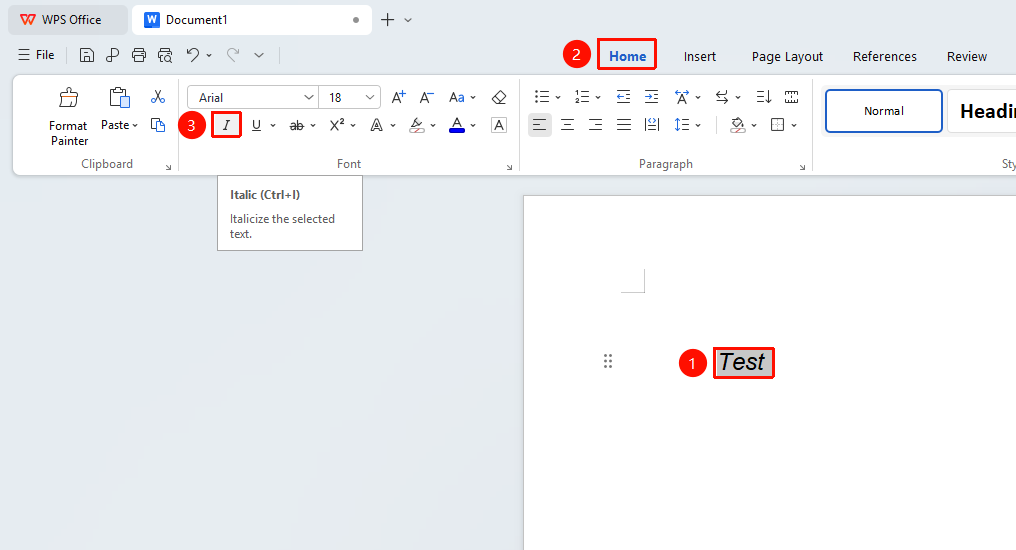This screenshot has height=550, width=1016.
Task: Click the Increase Indent icon
Action: (651, 97)
